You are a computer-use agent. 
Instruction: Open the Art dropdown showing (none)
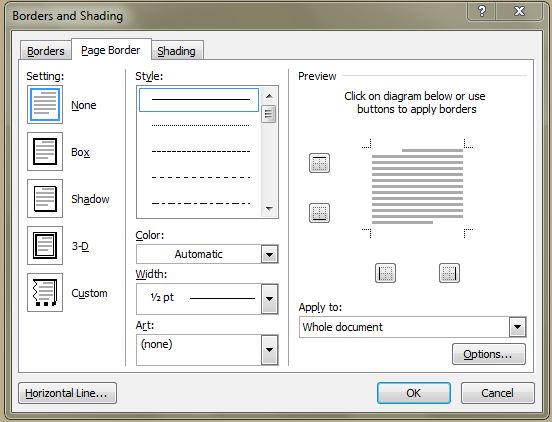coord(207,350)
